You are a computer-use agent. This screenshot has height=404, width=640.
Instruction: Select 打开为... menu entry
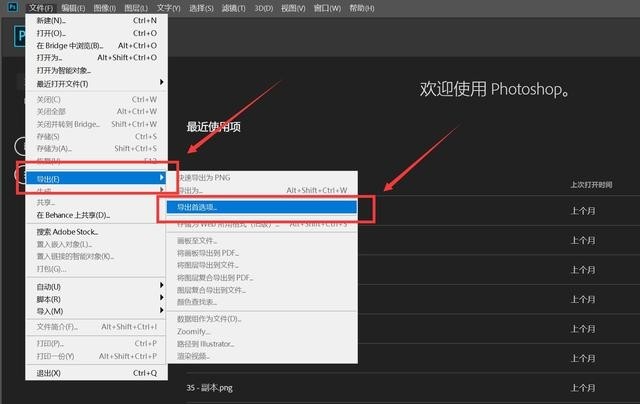[96, 58]
